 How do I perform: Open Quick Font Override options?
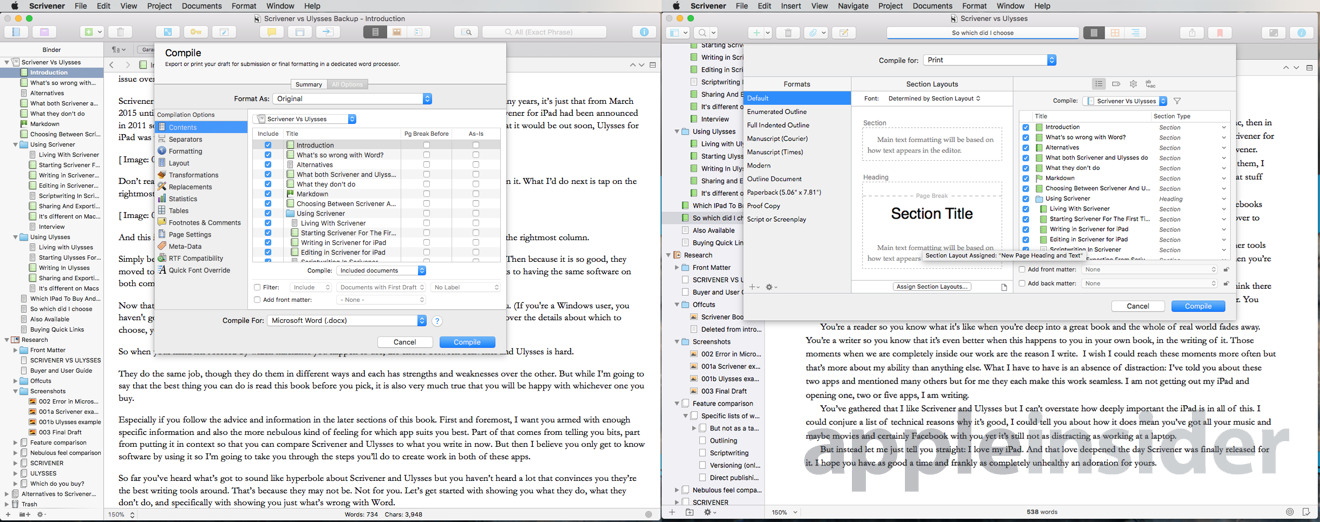[x=199, y=270]
